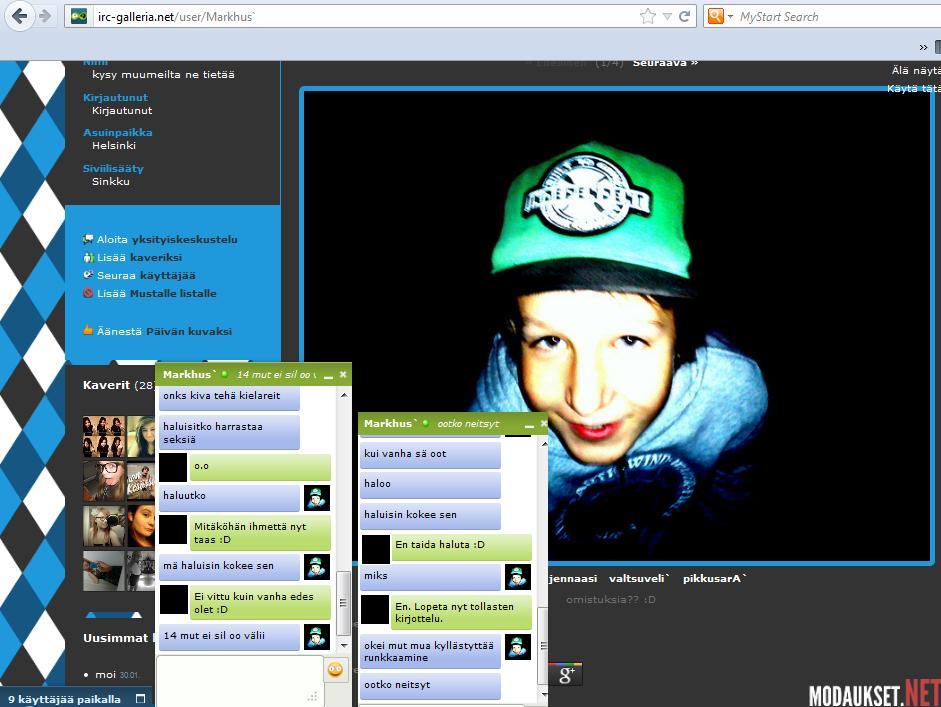The height and width of the screenshot is (707, 941).
Task: Open URL history dropdown arrow in address bar
Action: pyautogui.click(x=667, y=17)
